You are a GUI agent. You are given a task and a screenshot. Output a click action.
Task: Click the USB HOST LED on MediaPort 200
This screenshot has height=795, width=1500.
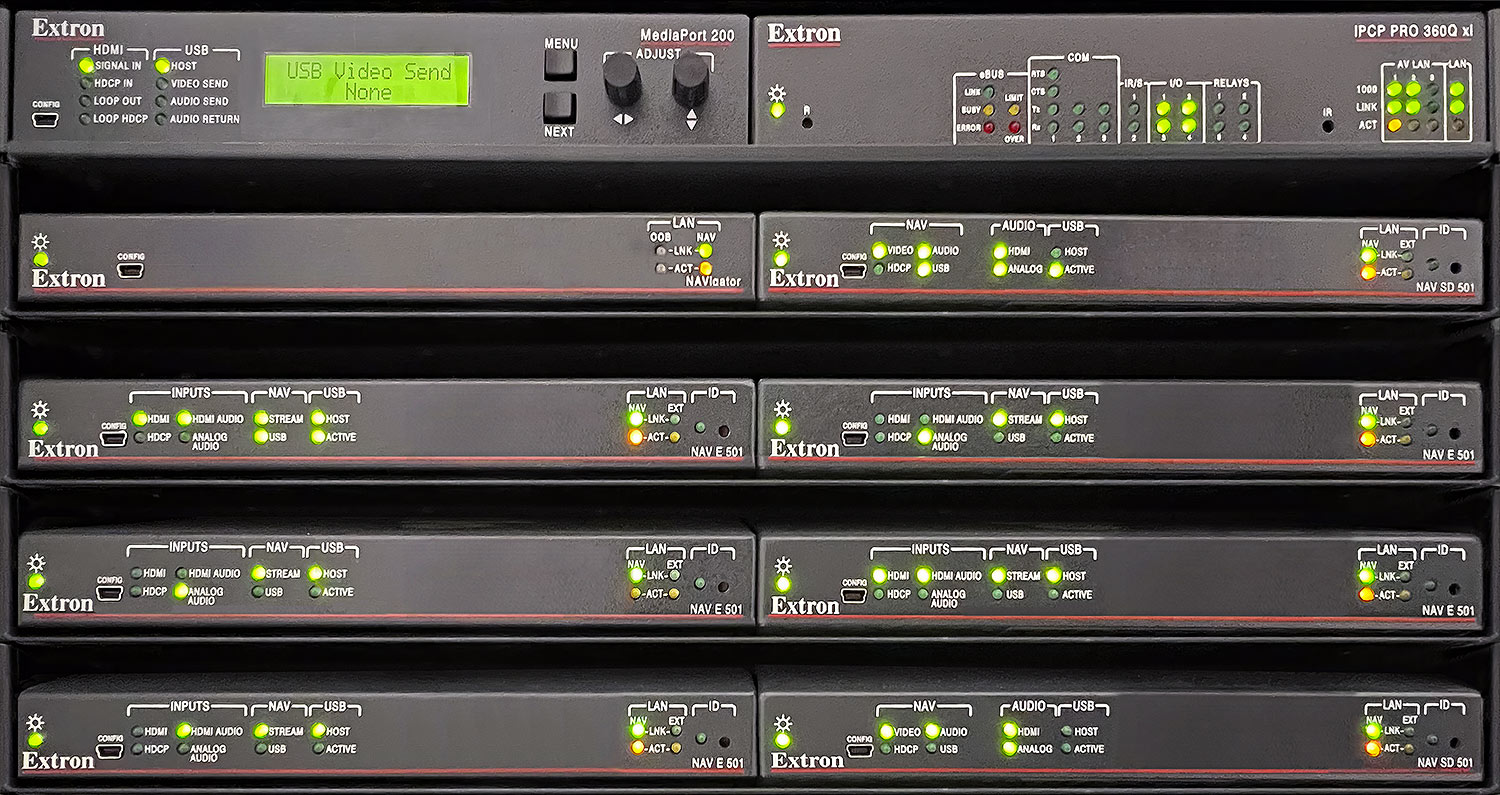click(x=161, y=66)
